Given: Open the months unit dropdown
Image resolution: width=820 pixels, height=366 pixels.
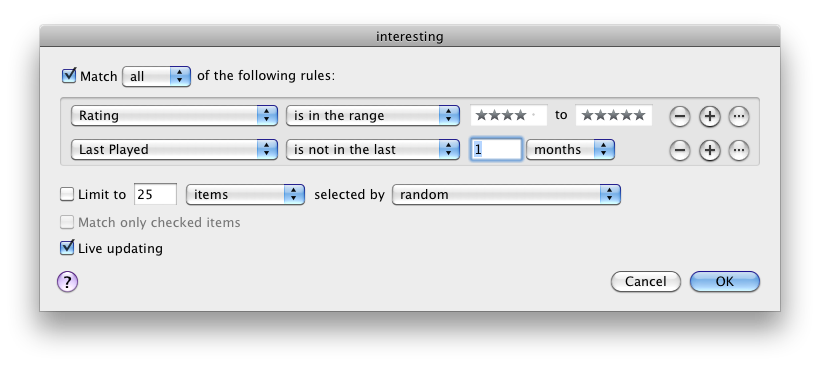Looking at the screenshot, I should click(570, 150).
